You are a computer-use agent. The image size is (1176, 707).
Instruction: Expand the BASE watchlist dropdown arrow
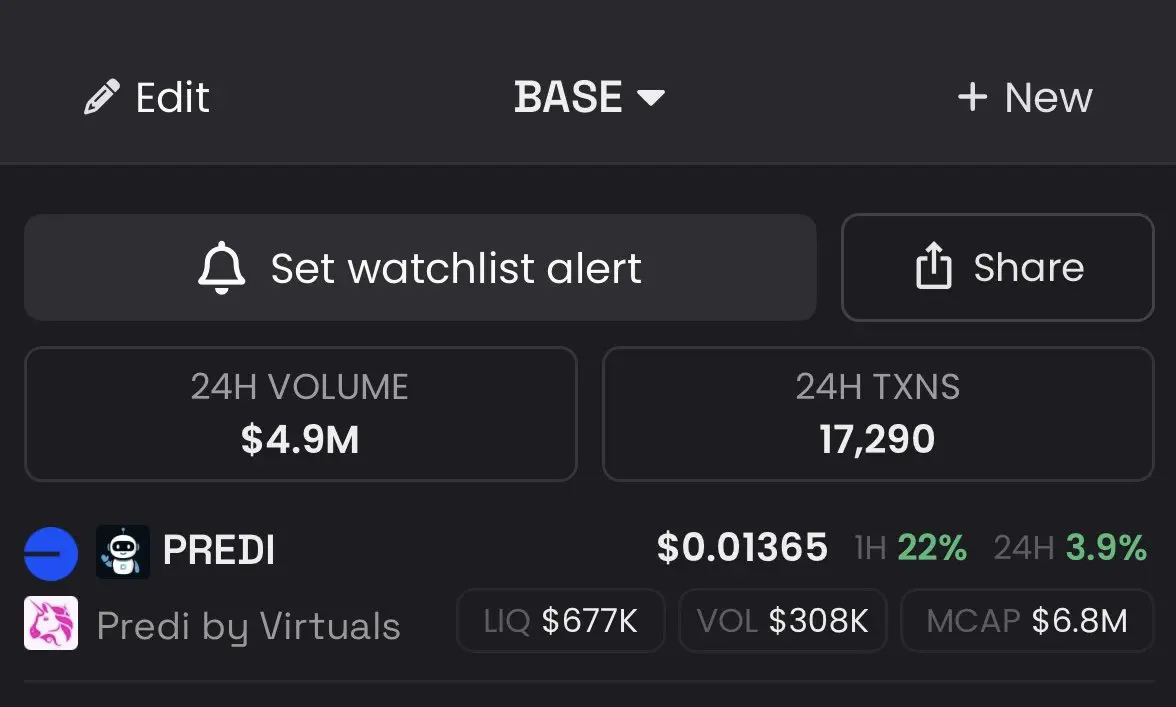[x=650, y=97]
